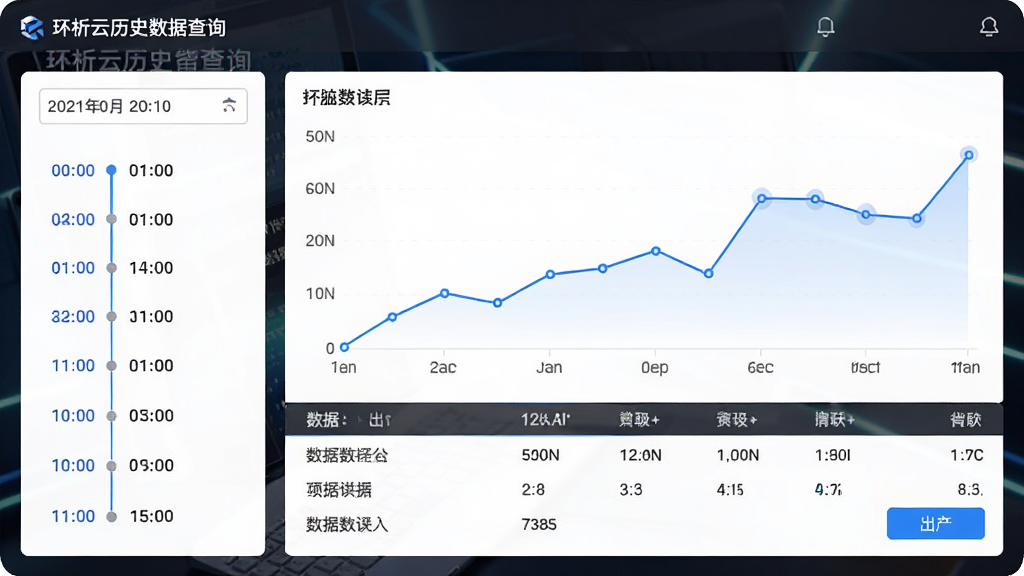Click the icon inside the date field
Viewport: 1024px width, 576px height.
229,105
